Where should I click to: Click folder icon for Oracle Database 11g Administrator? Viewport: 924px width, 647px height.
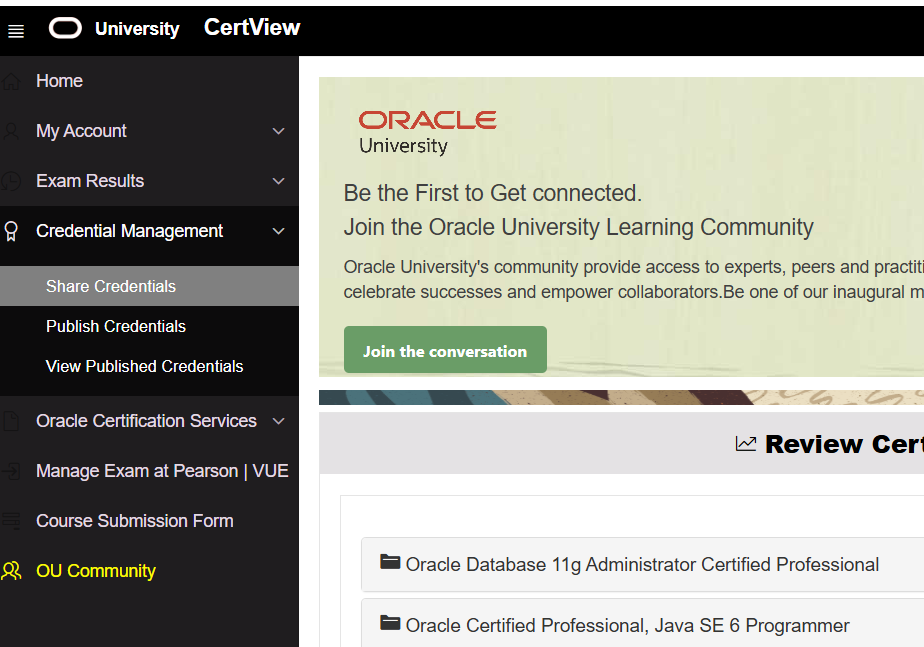[390, 562]
